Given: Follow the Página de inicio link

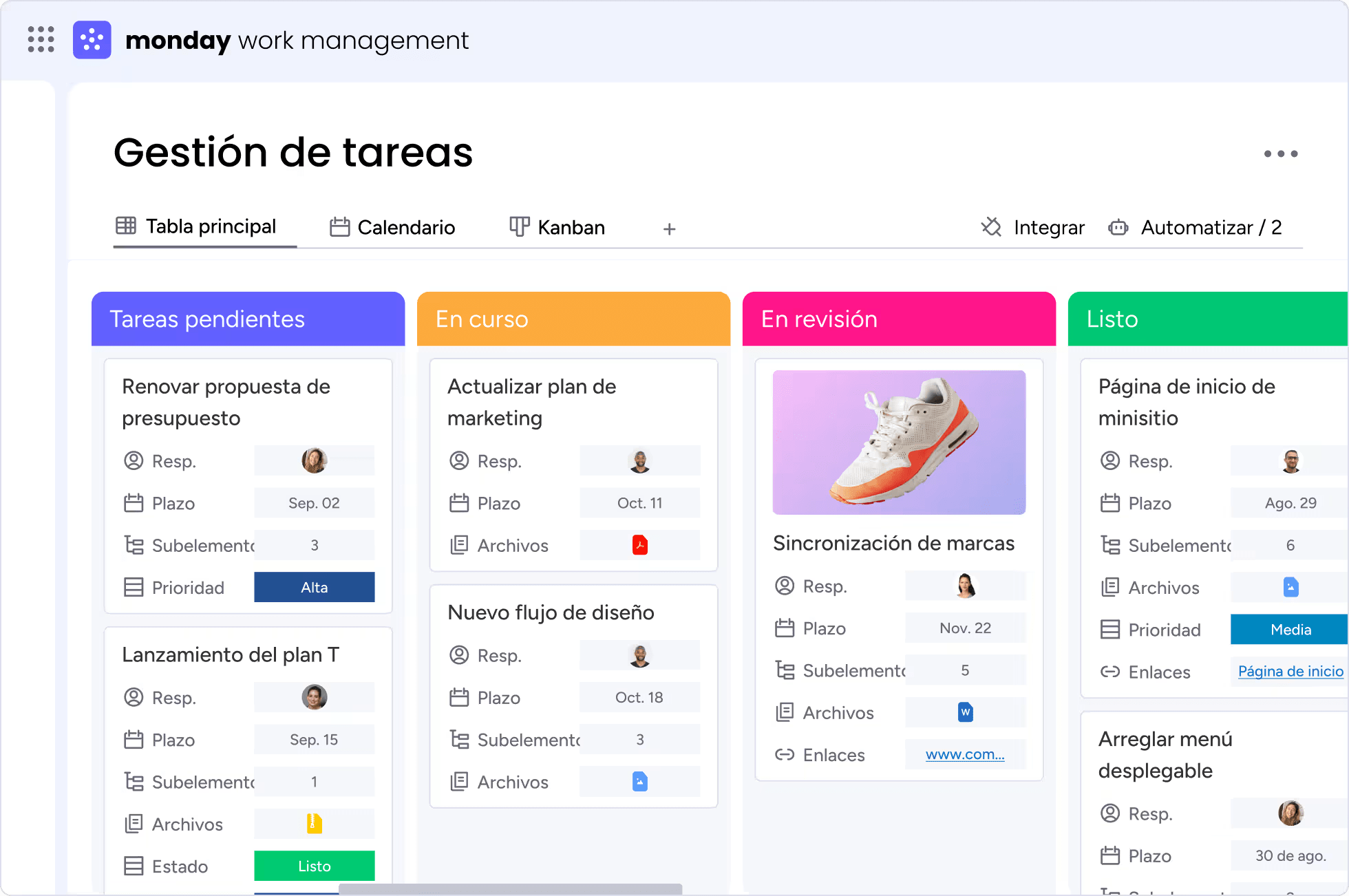Looking at the screenshot, I should tap(1290, 671).
